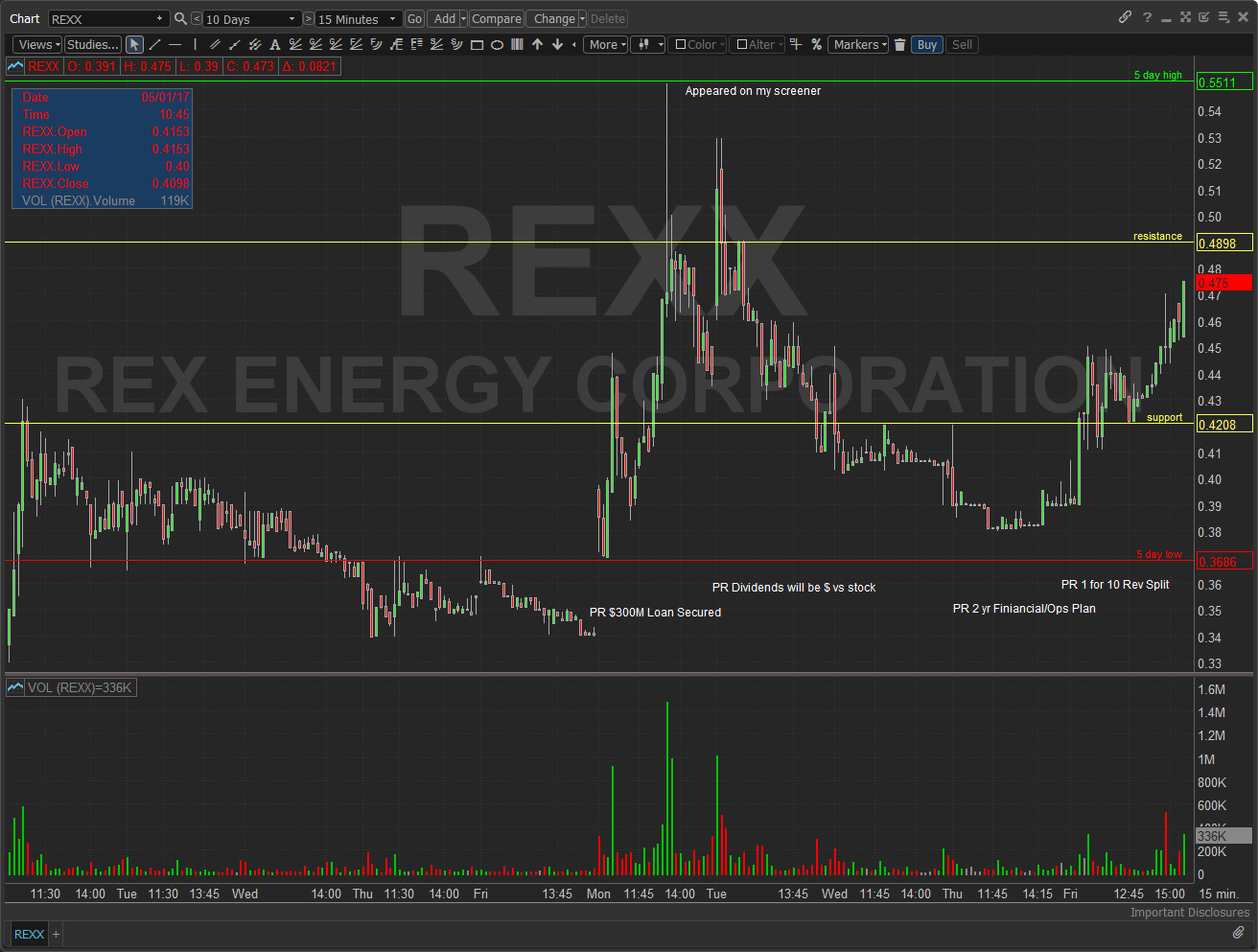The image size is (1258, 952).
Task: Select the down arrow marker tool
Action: (557, 44)
